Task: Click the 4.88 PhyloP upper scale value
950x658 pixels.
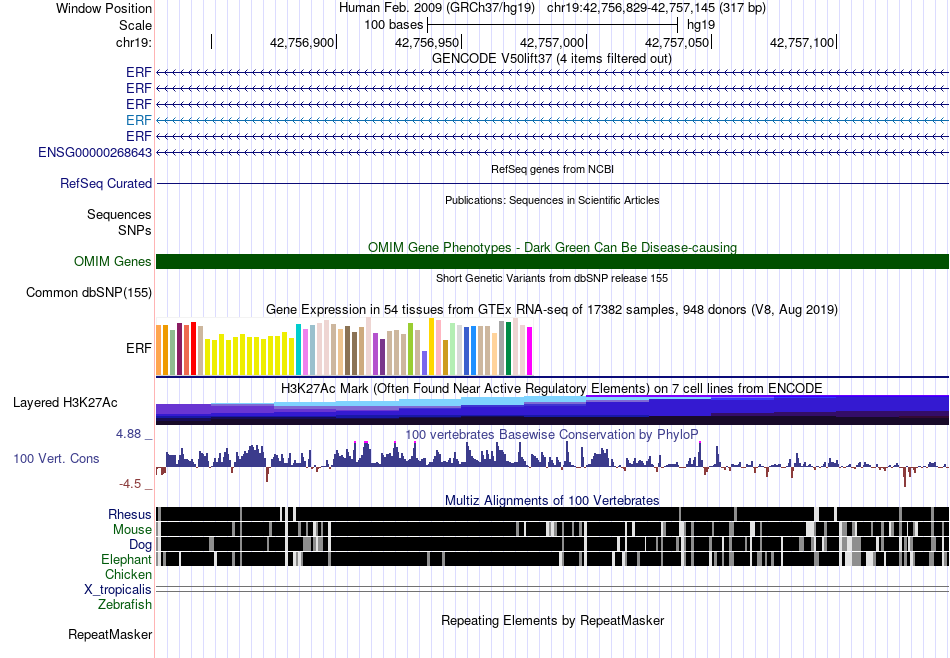Action: coord(128,434)
